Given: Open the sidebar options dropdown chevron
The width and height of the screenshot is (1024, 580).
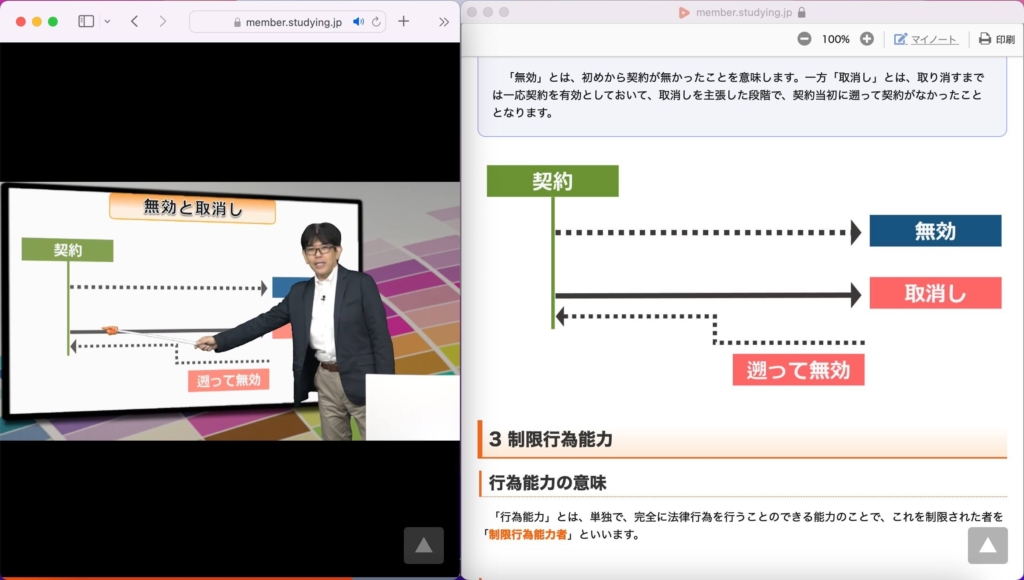Looking at the screenshot, I should [x=107, y=22].
